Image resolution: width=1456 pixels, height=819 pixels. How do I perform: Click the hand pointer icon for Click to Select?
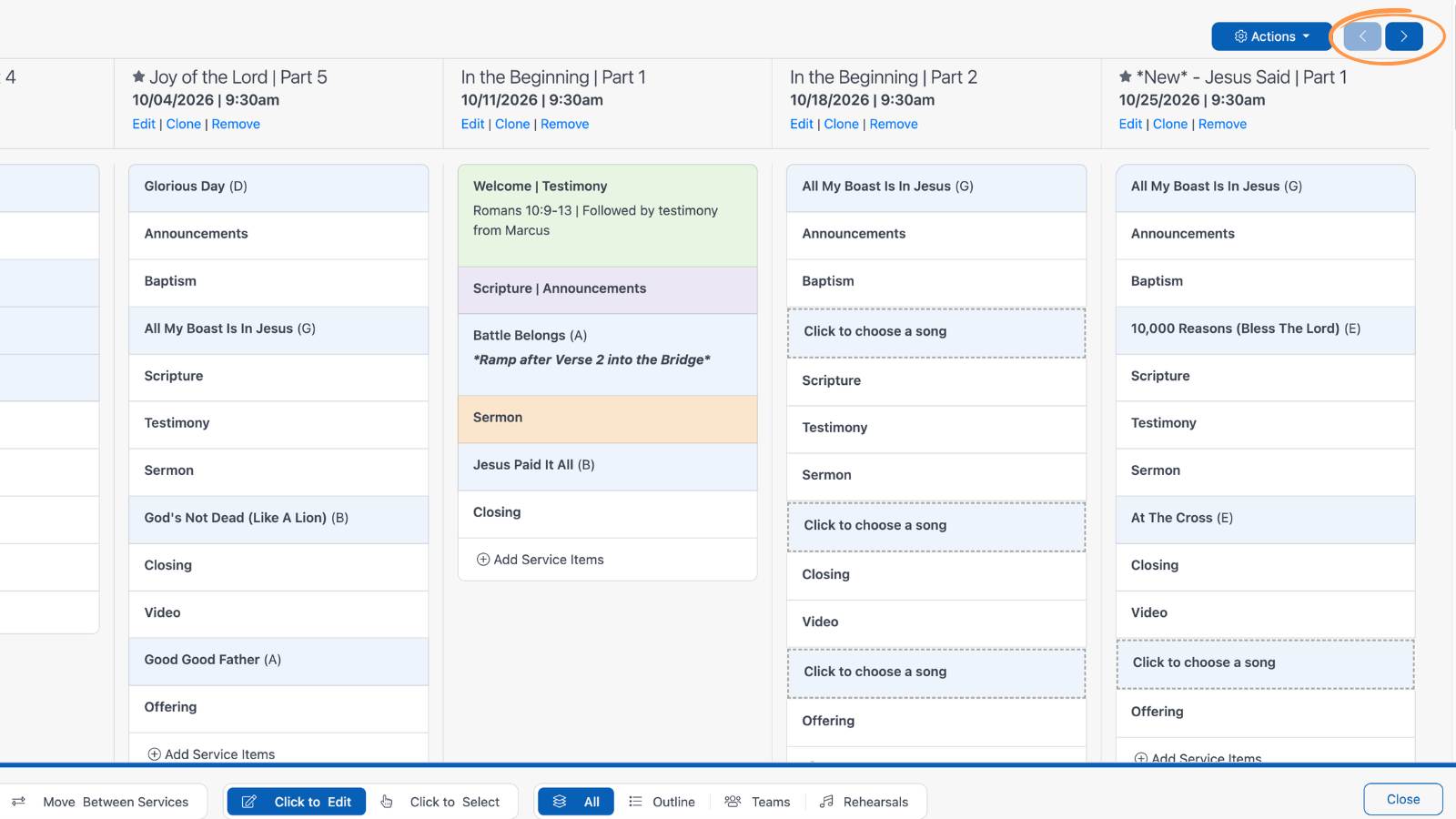(387, 802)
